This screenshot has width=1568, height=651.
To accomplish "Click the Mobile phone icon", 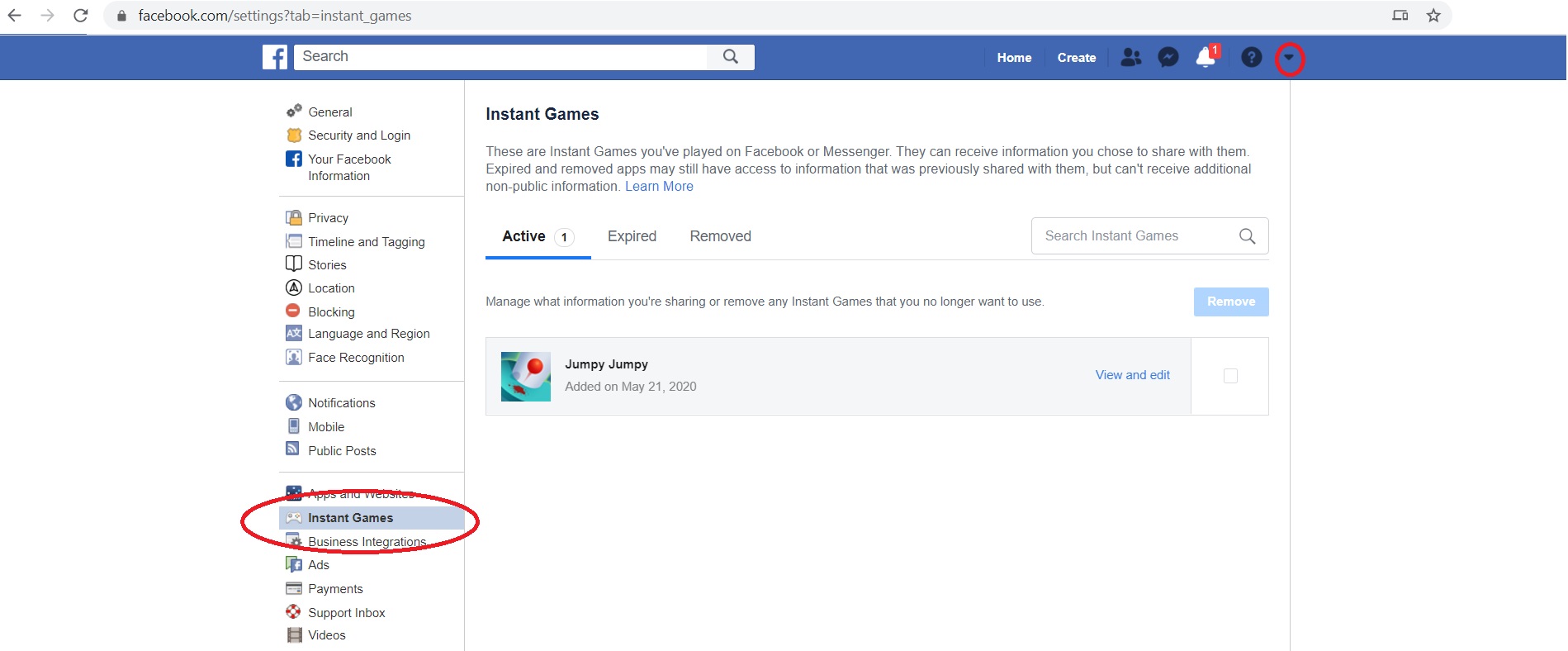I will pyautogui.click(x=294, y=426).
